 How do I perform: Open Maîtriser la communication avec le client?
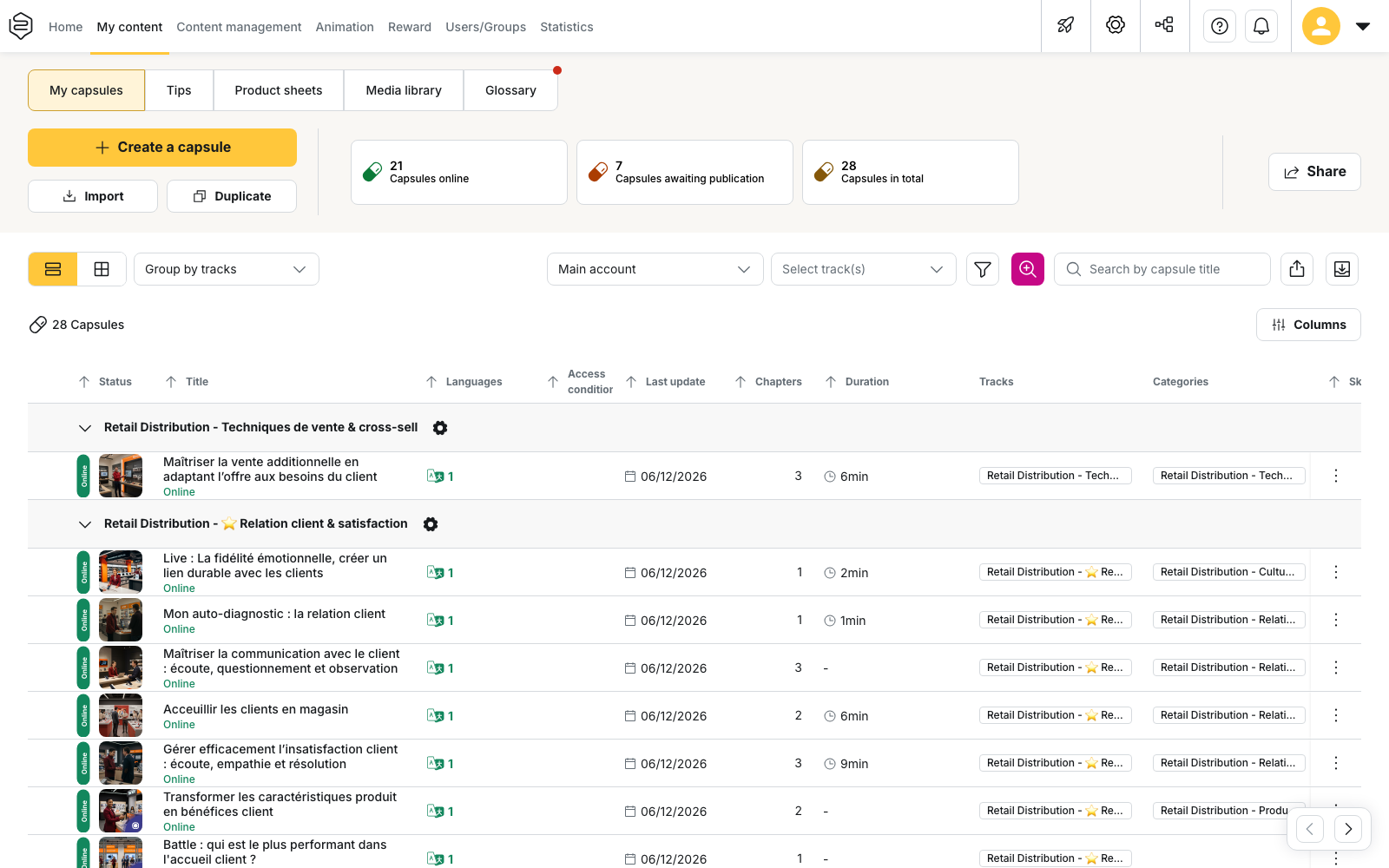click(x=281, y=661)
